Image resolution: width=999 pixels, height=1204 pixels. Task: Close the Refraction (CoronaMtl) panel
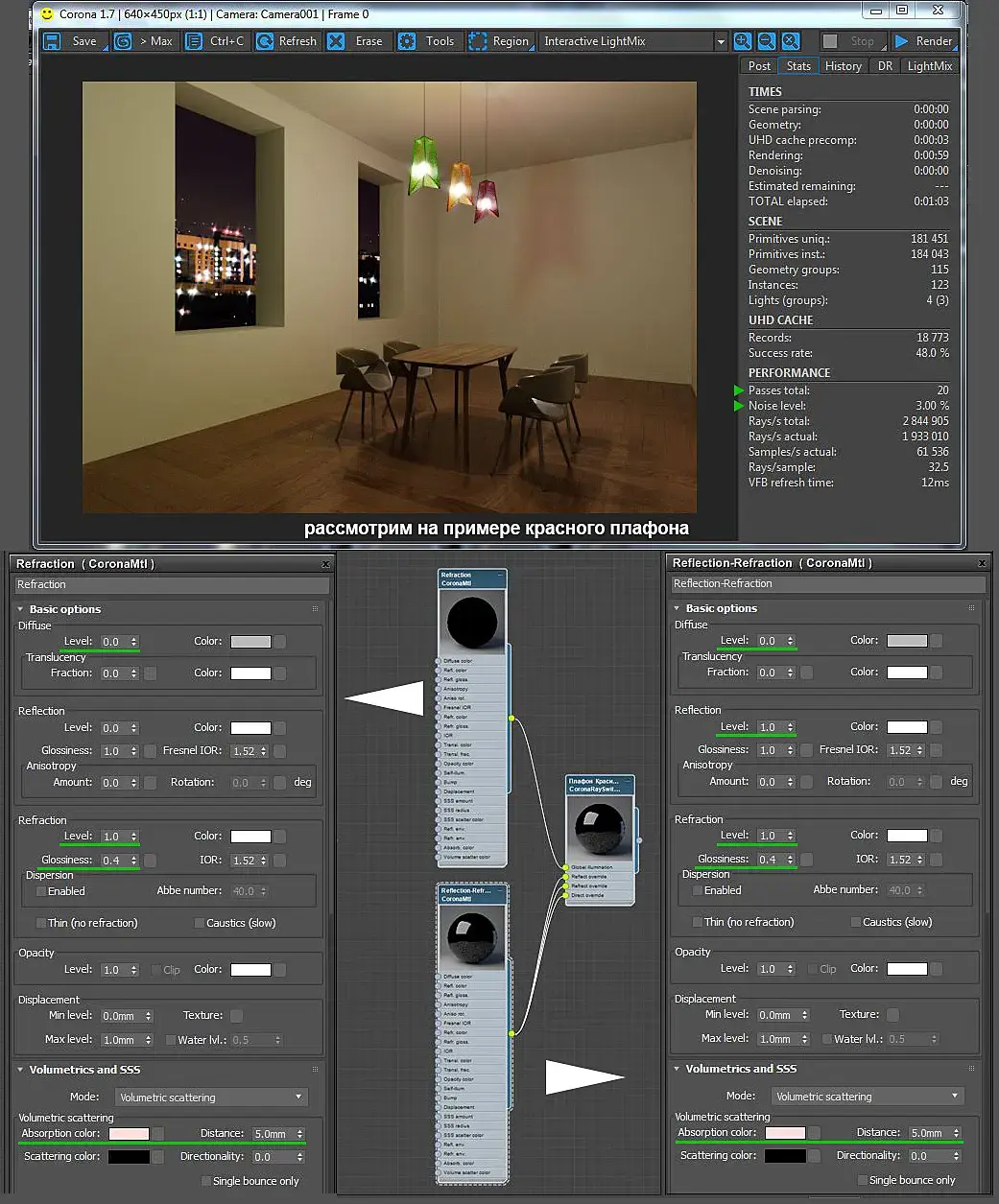(x=325, y=564)
